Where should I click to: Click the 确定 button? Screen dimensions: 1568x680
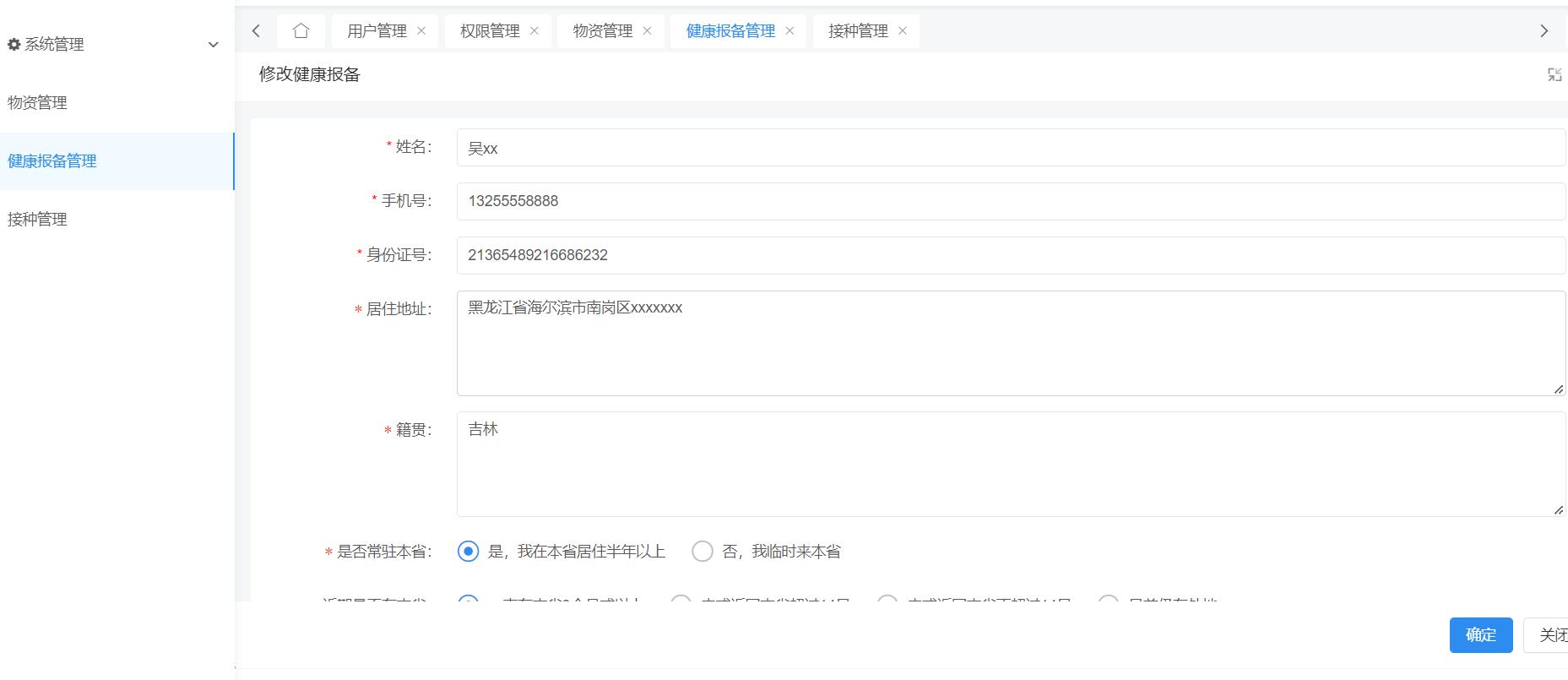(x=1481, y=635)
